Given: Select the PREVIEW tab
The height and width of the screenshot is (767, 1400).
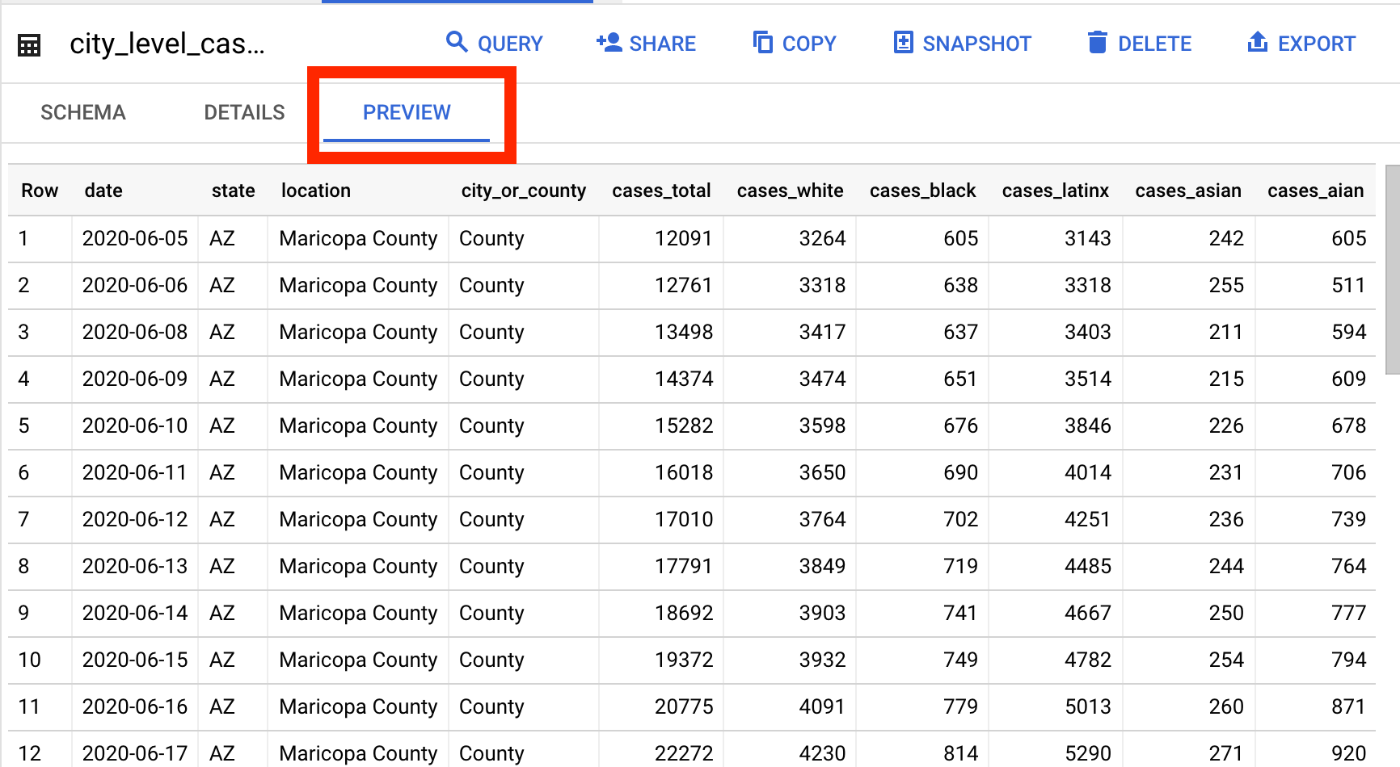Looking at the screenshot, I should point(407,113).
